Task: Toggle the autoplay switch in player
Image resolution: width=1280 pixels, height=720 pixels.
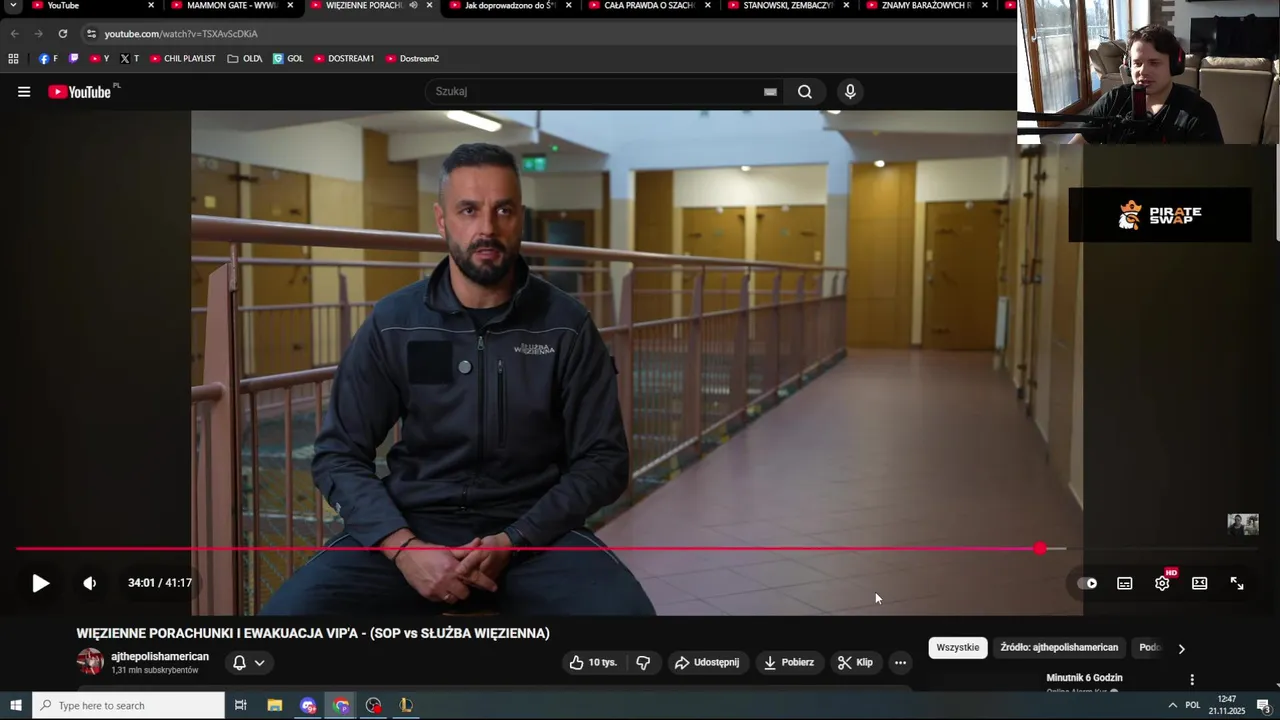Action: [1087, 583]
